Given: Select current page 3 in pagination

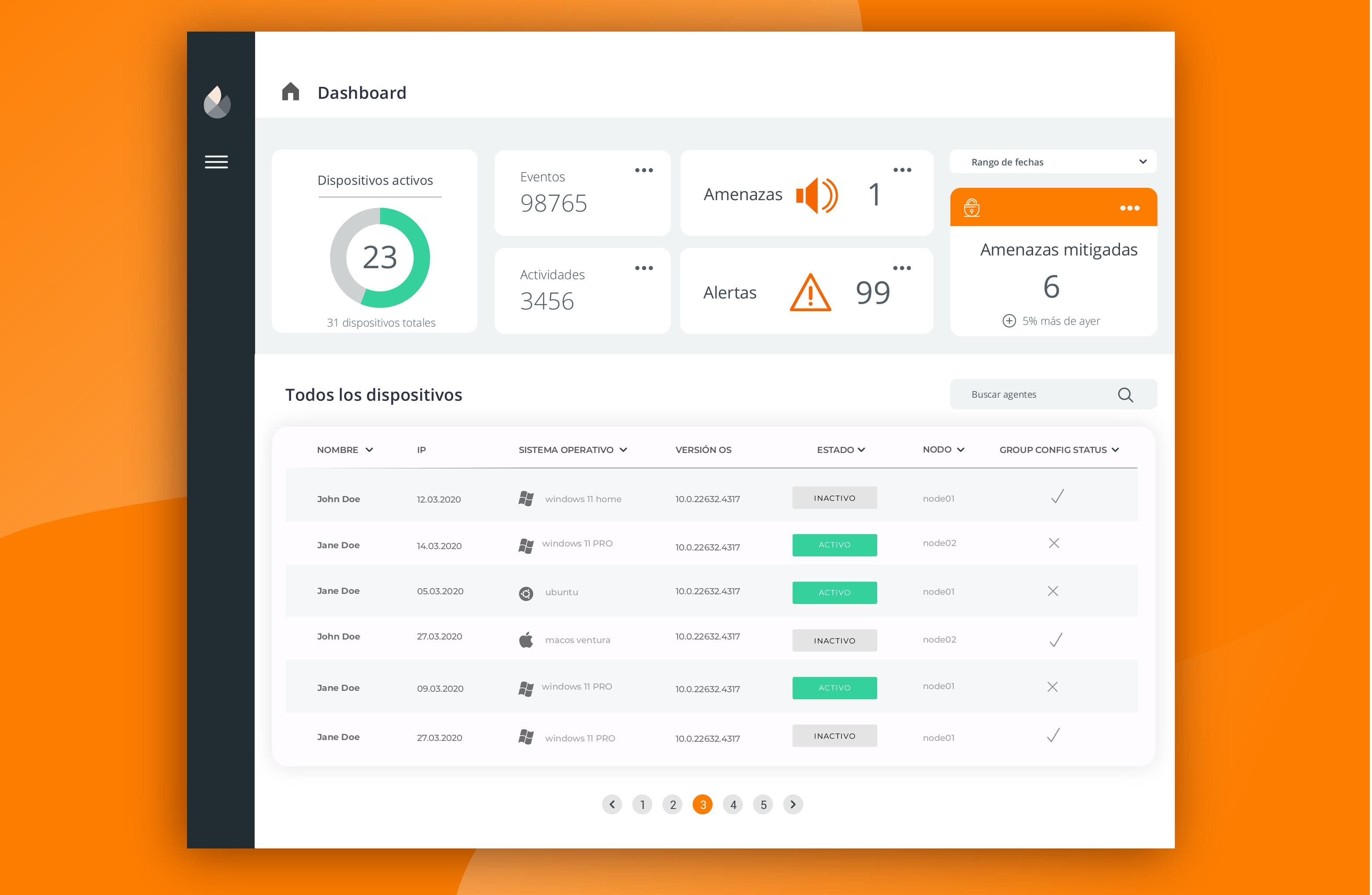Looking at the screenshot, I should point(703,805).
